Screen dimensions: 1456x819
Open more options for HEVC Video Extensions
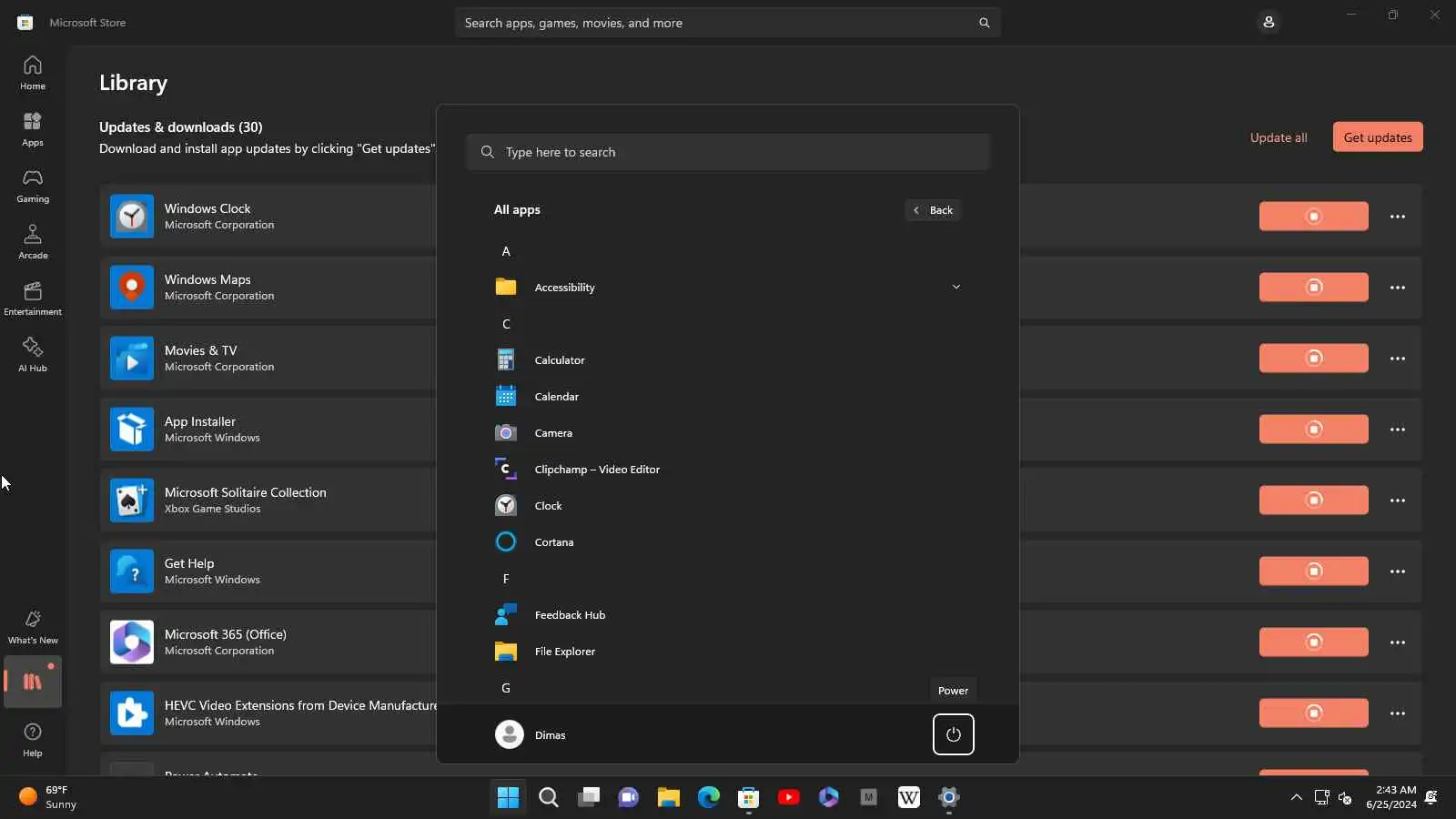(1398, 713)
